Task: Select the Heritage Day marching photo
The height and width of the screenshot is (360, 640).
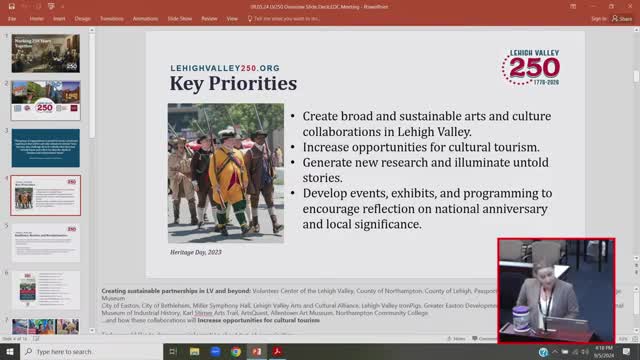Action: pyautogui.click(x=226, y=173)
